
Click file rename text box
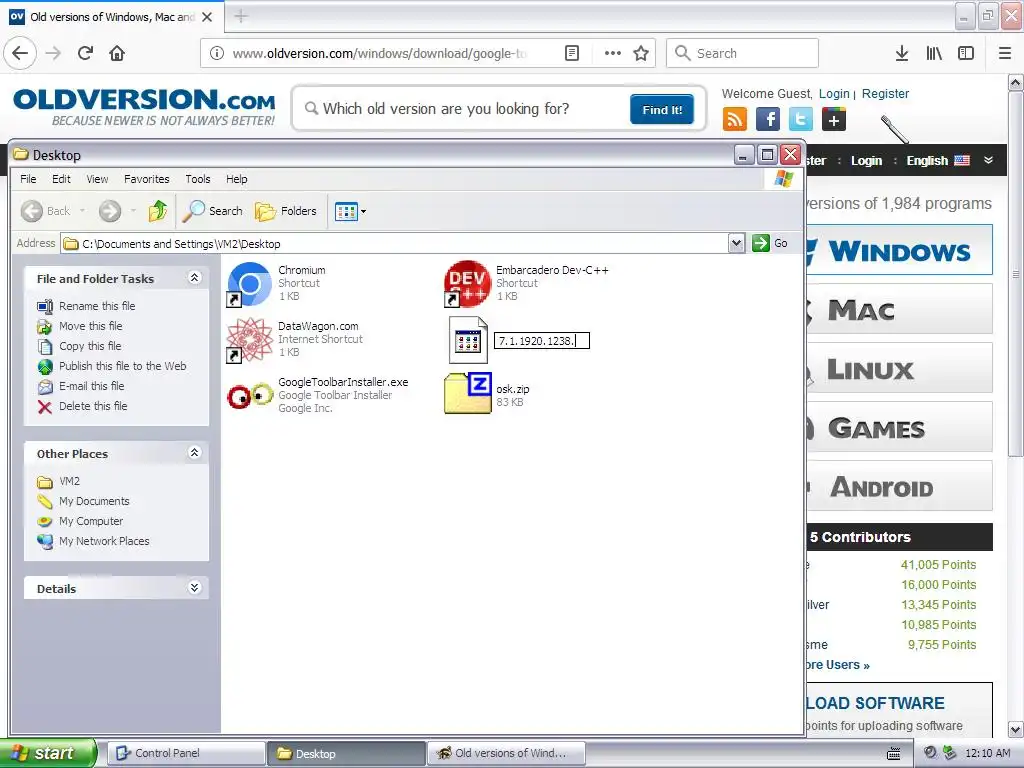tap(541, 340)
